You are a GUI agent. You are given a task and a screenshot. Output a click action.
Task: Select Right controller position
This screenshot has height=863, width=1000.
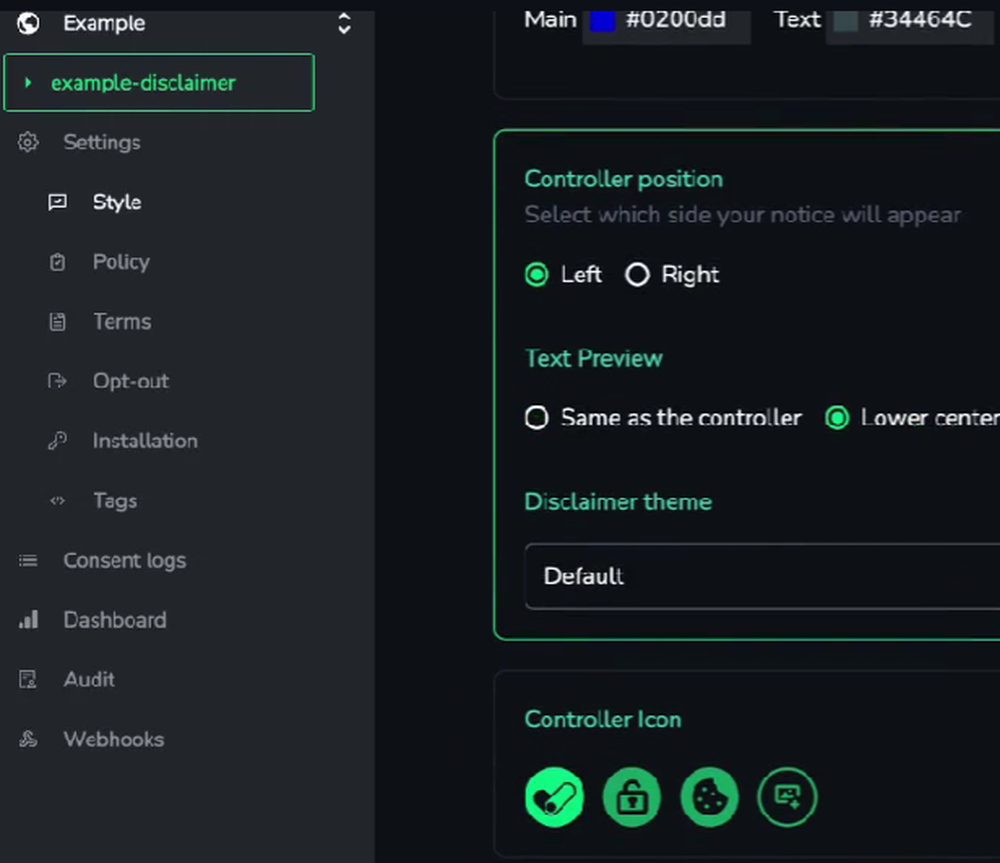pos(637,275)
